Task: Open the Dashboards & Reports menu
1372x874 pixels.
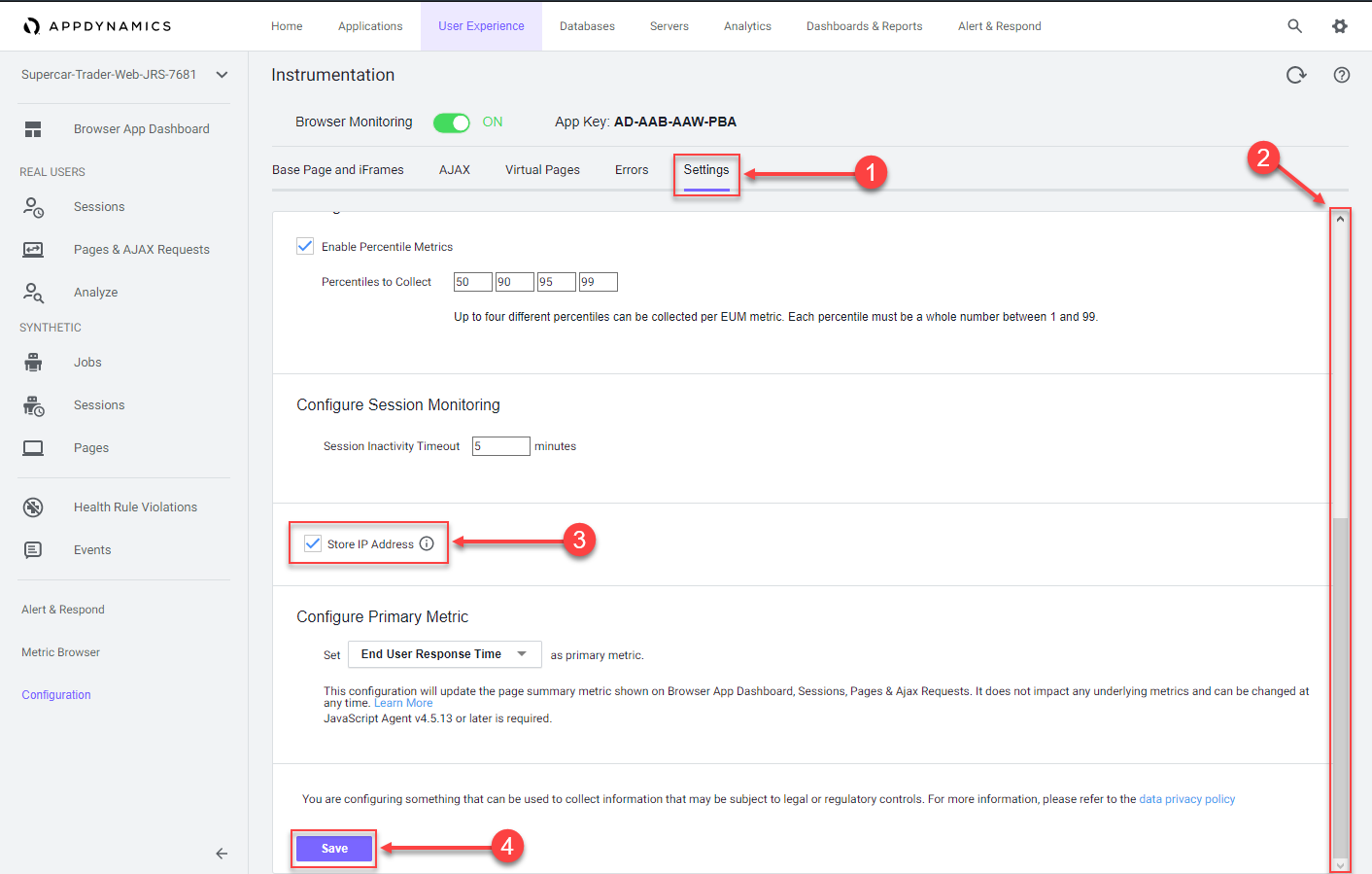Action: pos(865,26)
